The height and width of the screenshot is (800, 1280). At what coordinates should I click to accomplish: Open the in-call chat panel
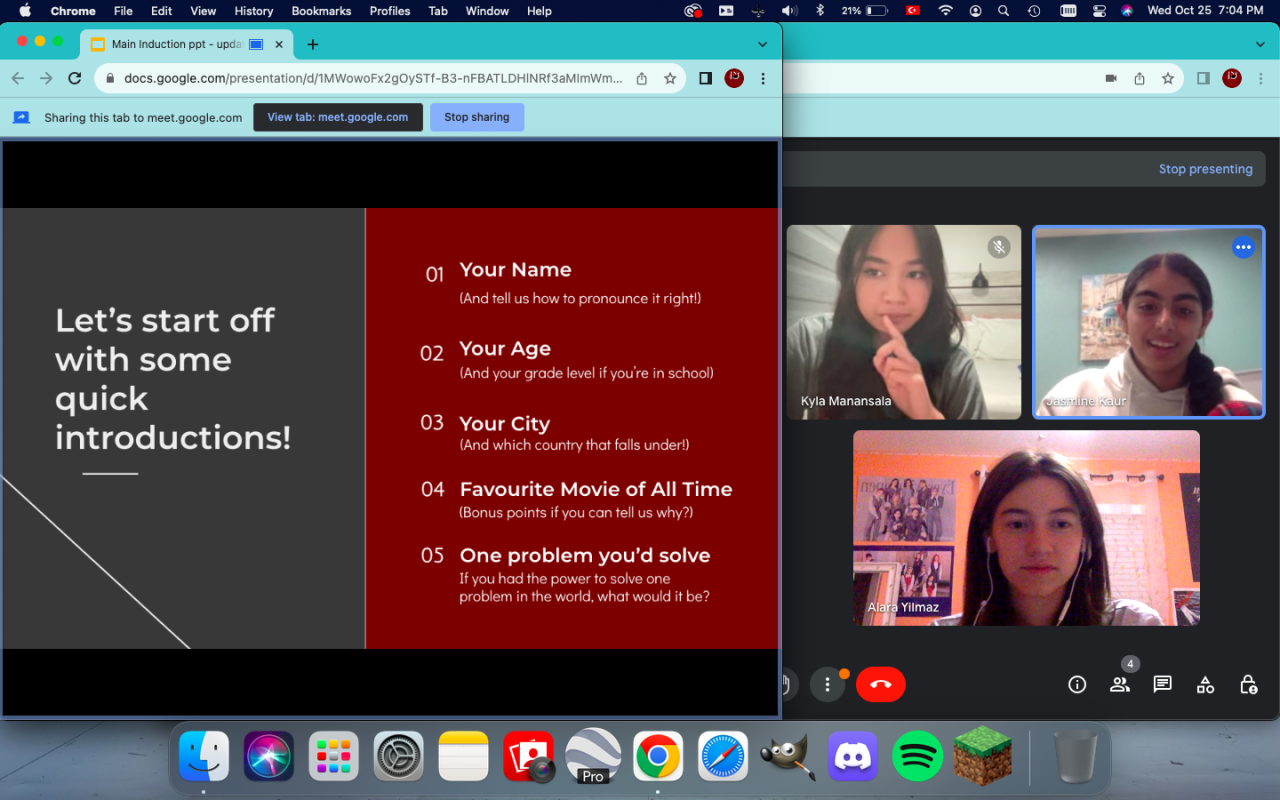pyautogui.click(x=1162, y=685)
